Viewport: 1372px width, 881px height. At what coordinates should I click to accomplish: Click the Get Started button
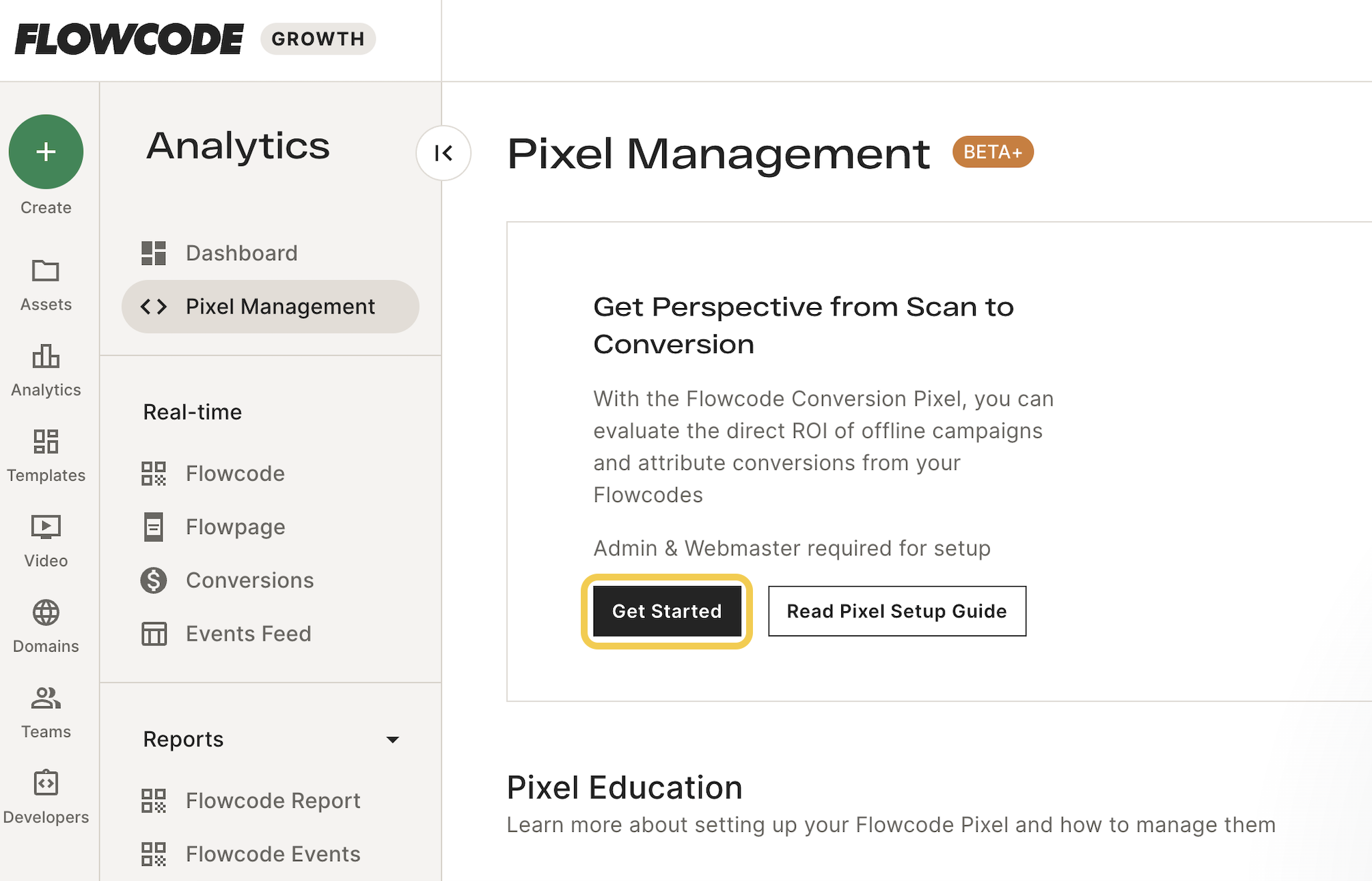click(x=667, y=611)
